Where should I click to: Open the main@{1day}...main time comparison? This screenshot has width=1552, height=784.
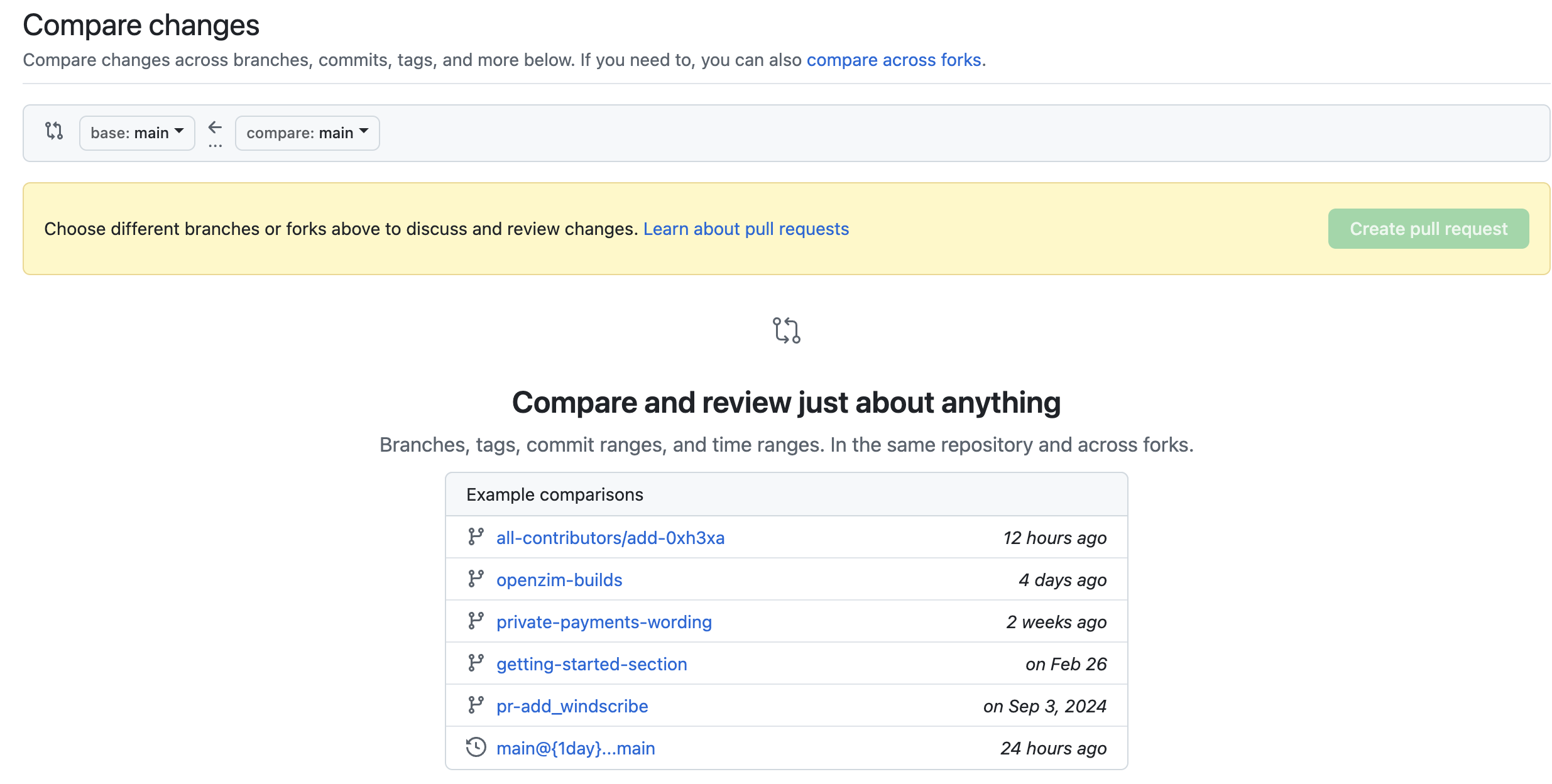[x=576, y=748]
